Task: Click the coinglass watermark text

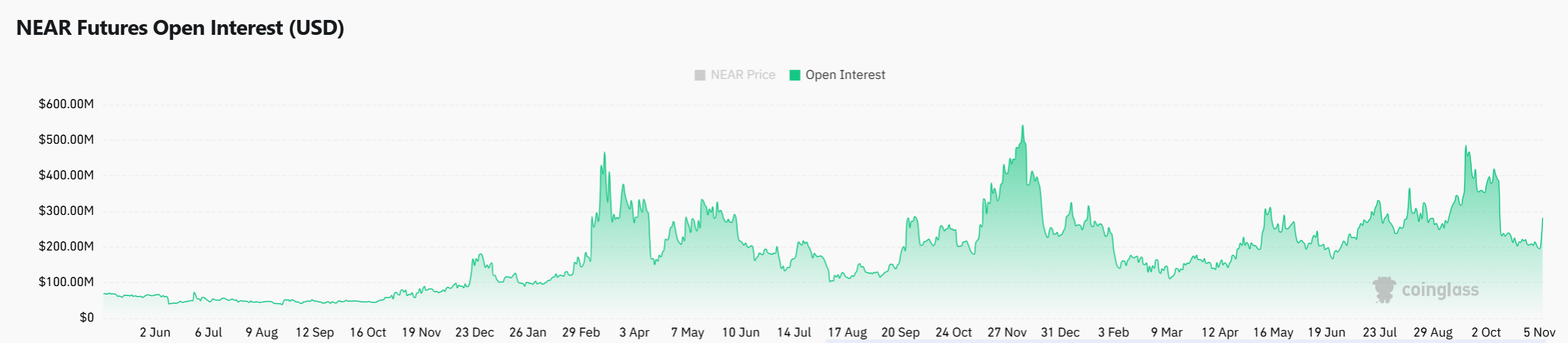Action: 1440,290
